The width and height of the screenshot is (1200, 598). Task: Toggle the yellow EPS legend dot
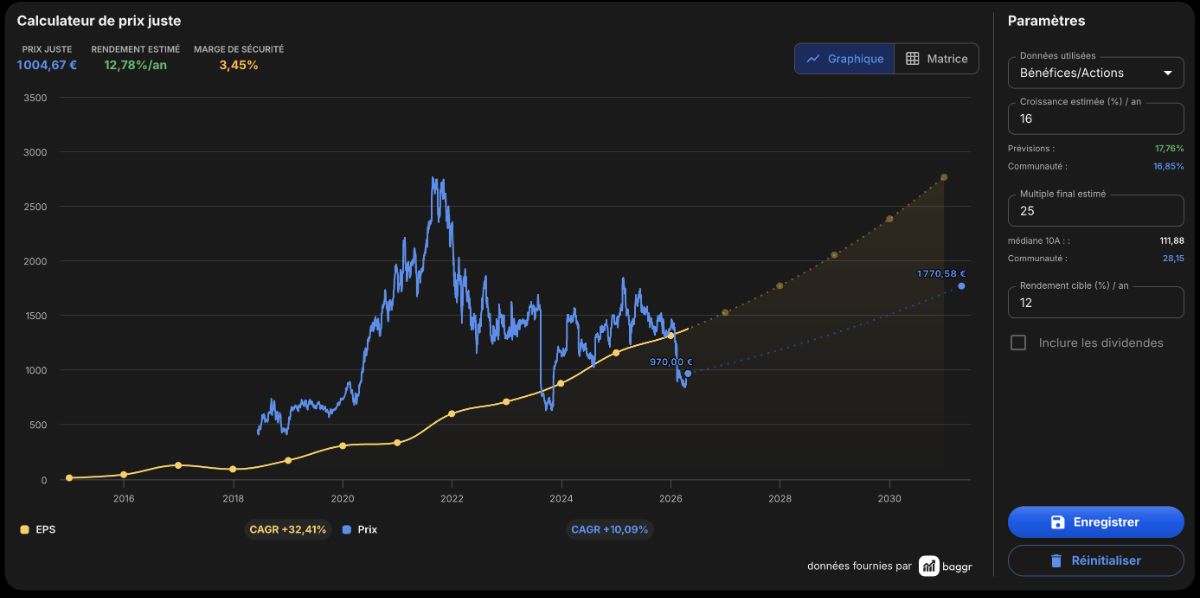coord(24,529)
